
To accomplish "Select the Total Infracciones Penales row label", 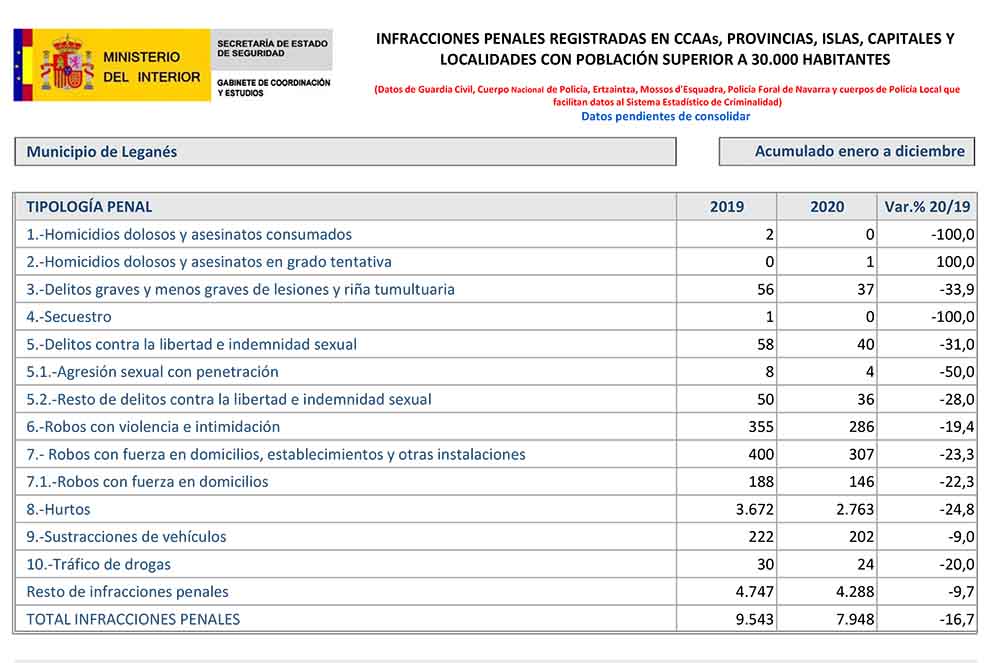I will [x=133, y=619].
